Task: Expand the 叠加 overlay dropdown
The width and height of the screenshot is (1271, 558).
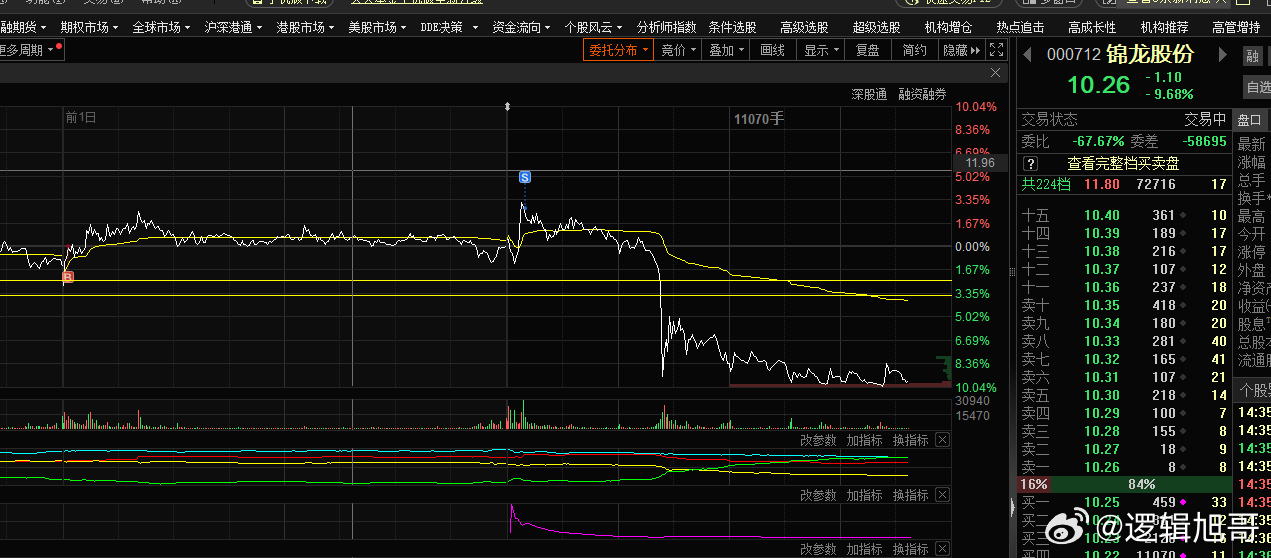Action: 726,50
